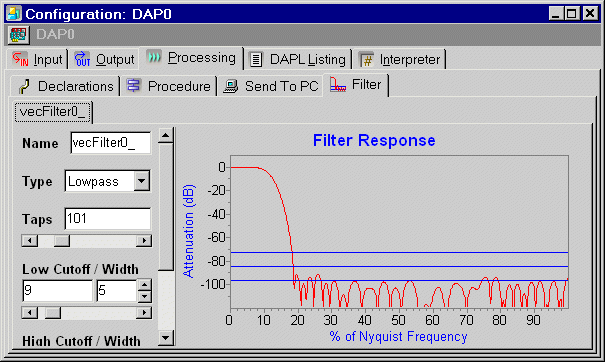Viewport: 605px width, 362px height.
Task: Click the Procedure tab icon
Action: [134, 85]
